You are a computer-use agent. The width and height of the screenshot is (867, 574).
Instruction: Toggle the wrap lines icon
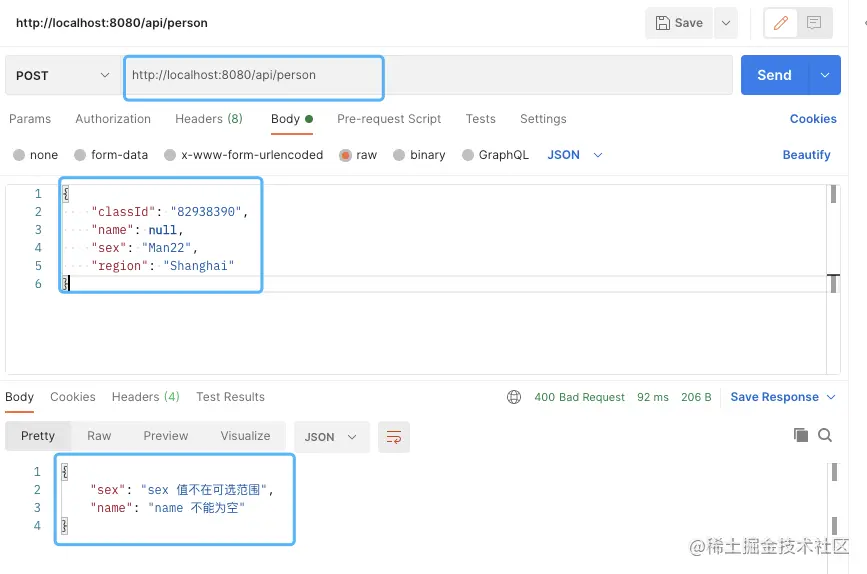[394, 437]
